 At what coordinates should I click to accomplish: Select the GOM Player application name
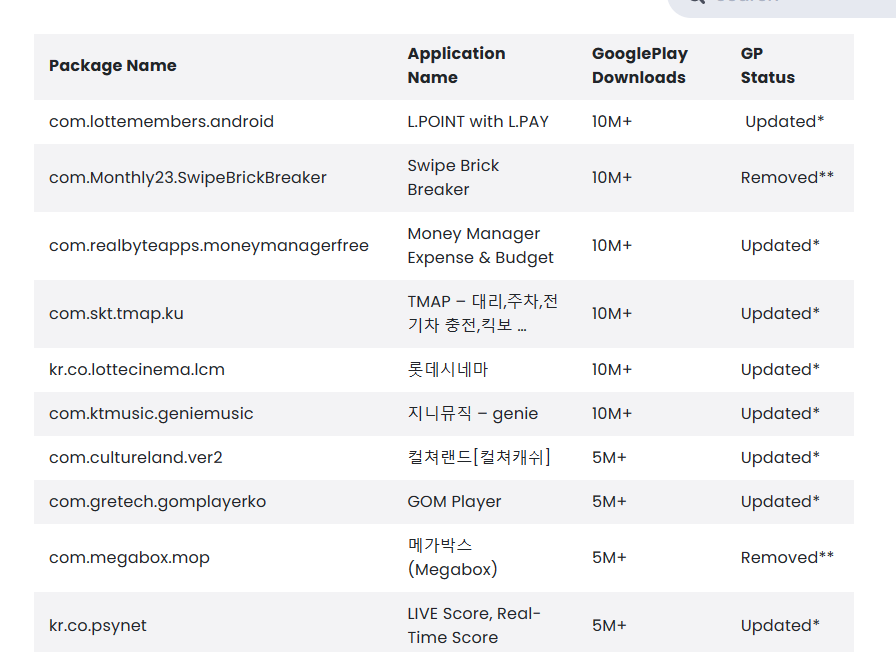pos(454,502)
